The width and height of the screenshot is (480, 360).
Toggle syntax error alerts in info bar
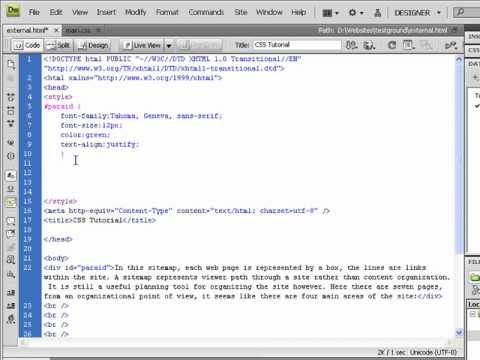pyautogui.click(x=11, y=202)
